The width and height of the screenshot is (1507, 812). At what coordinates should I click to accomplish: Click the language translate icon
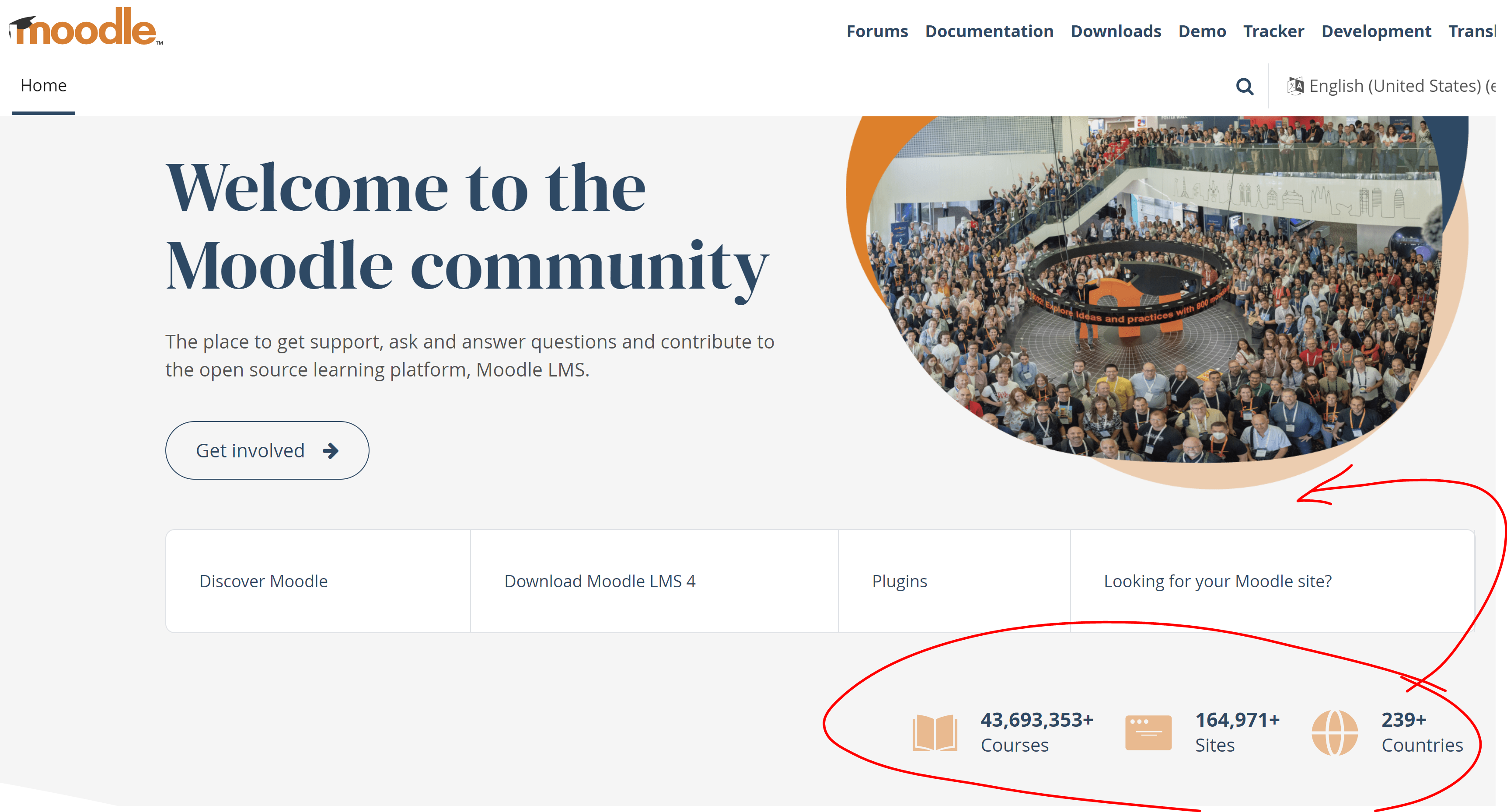[1295, 86]
